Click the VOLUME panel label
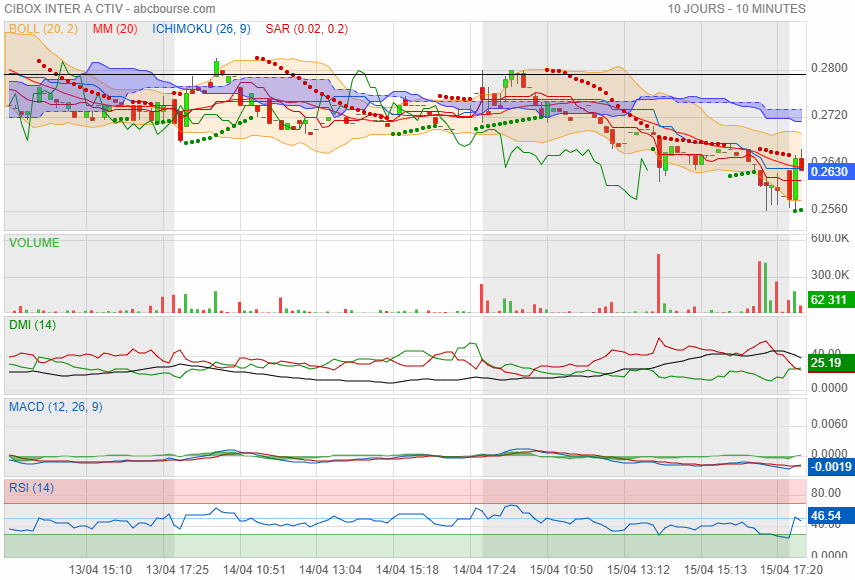 [x=34, y=243]
